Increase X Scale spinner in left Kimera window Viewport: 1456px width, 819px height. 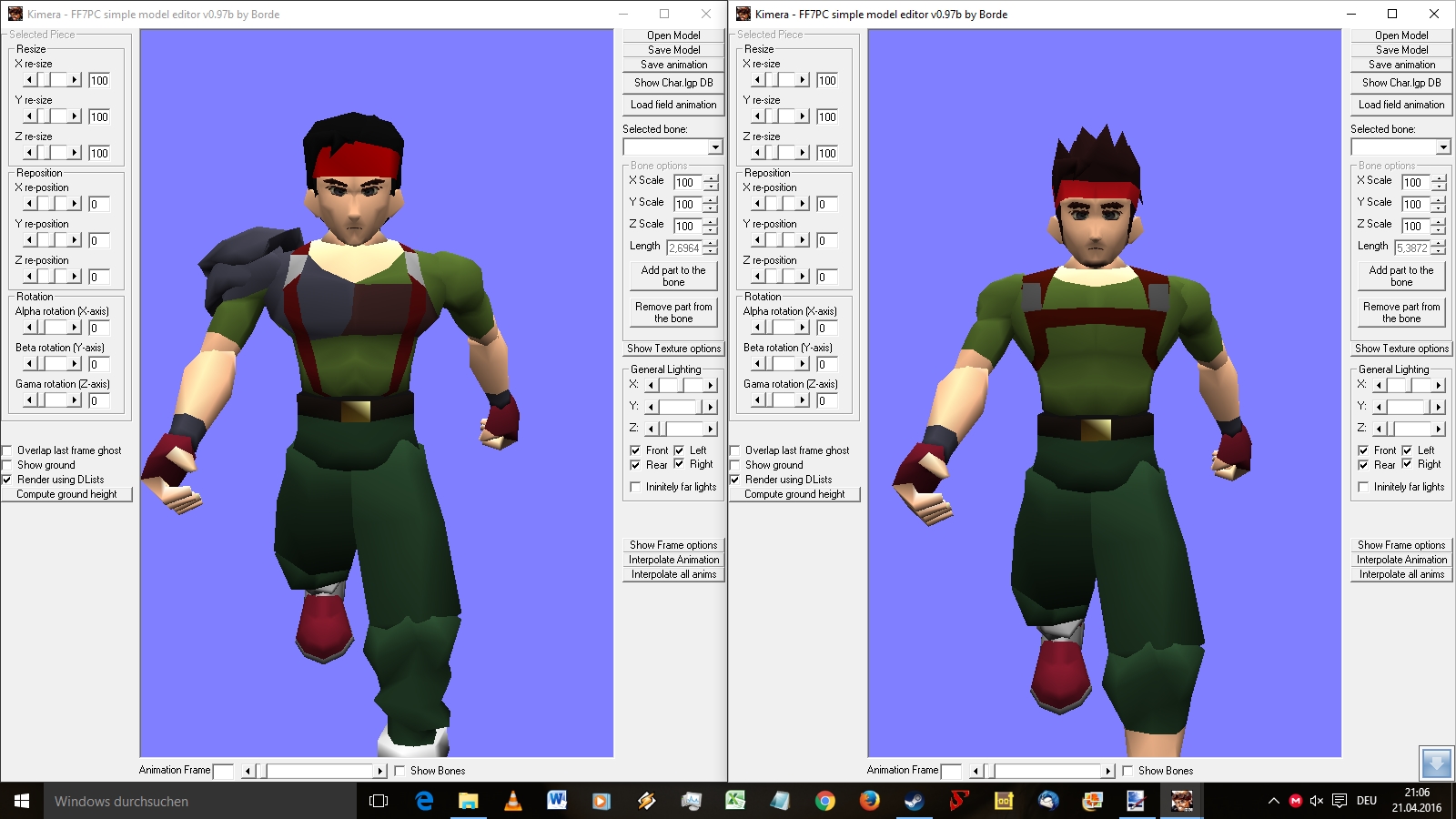pos(710,178)
